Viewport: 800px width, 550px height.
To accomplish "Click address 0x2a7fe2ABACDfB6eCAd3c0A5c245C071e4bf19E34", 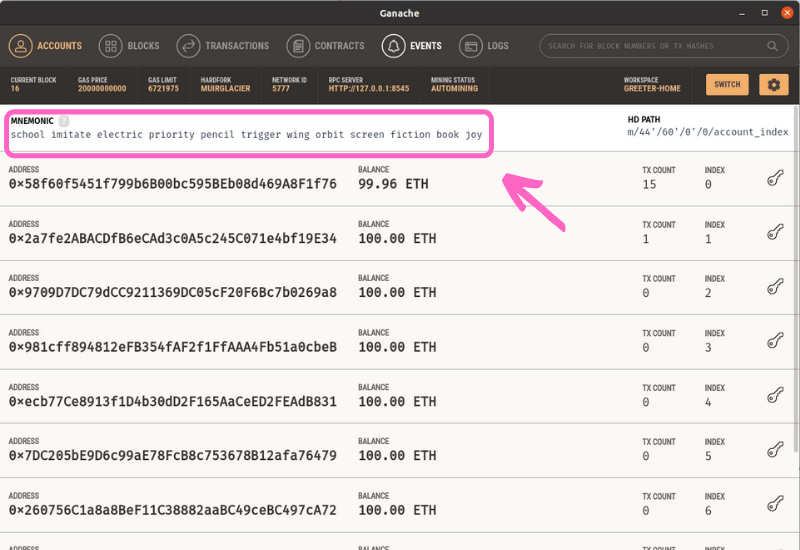I will point(172,238).
